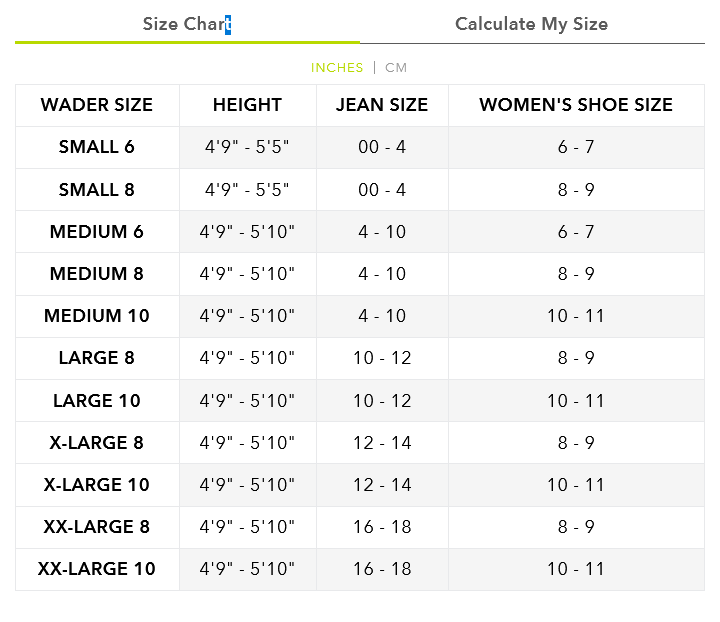Click the HEIGHT column header
The height and width of the screenshot is (622, 720).
[248, 105]
